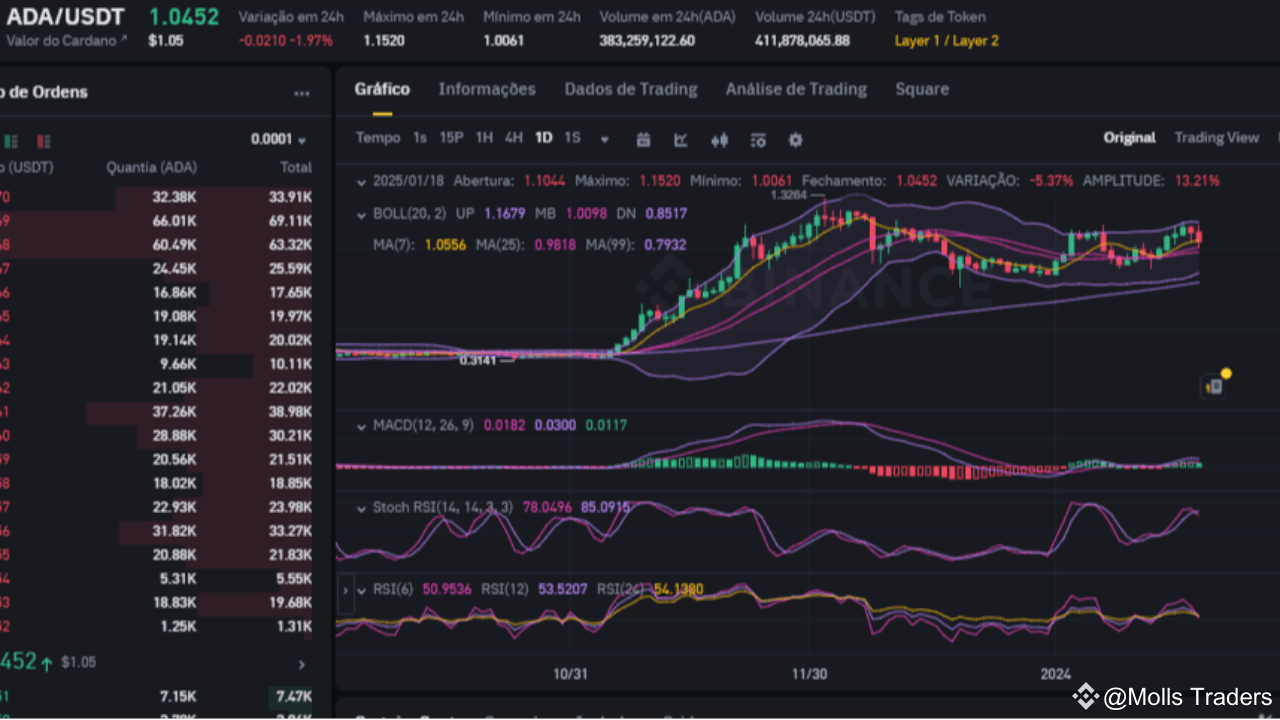Click the right-arrow at the order book bottom
Viewport: 1280px width, 720px height.
click(x=301, y=664)
